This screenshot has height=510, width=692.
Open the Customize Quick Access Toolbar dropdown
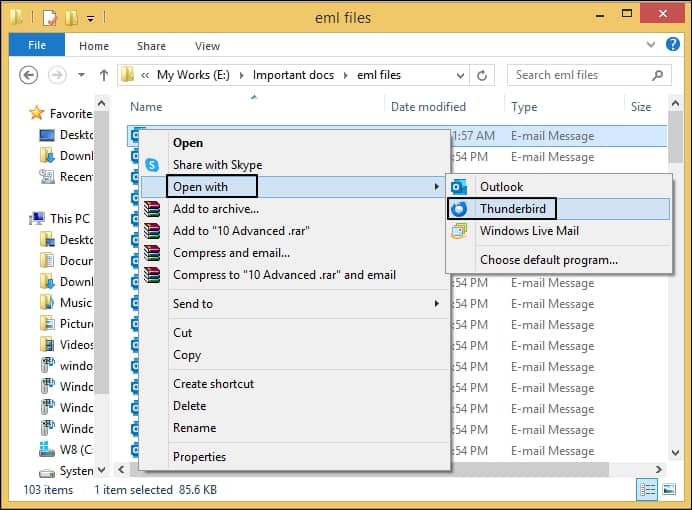click(x=90, y=19)
